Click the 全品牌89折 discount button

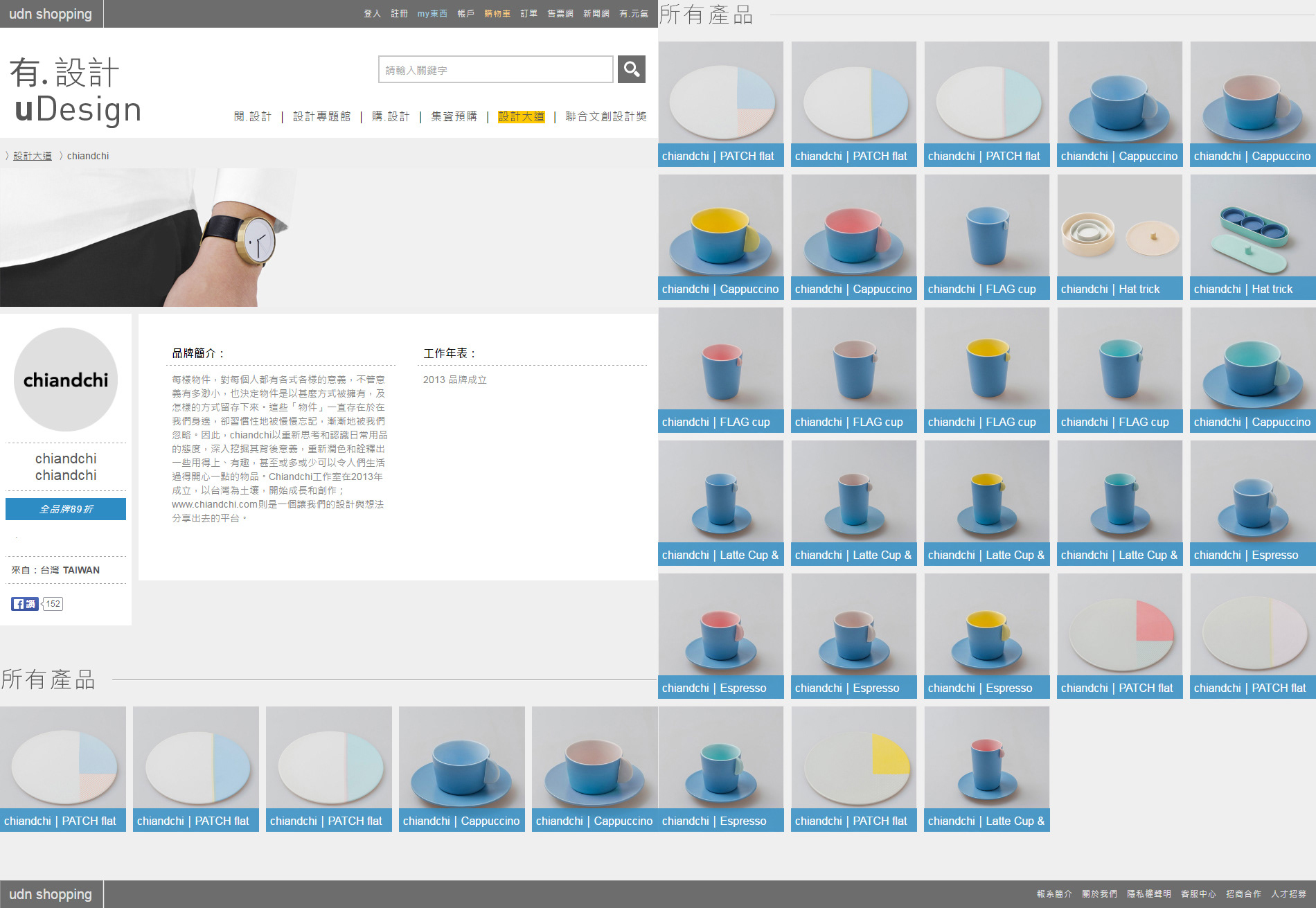point(66,509)
